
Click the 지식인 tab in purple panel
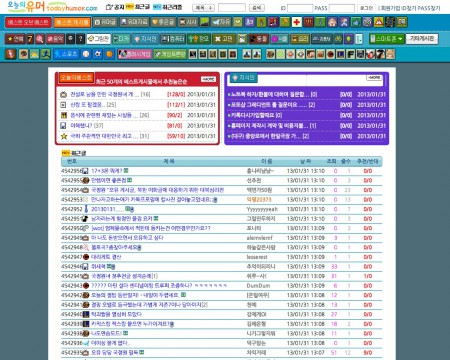(x=244, y=78)
